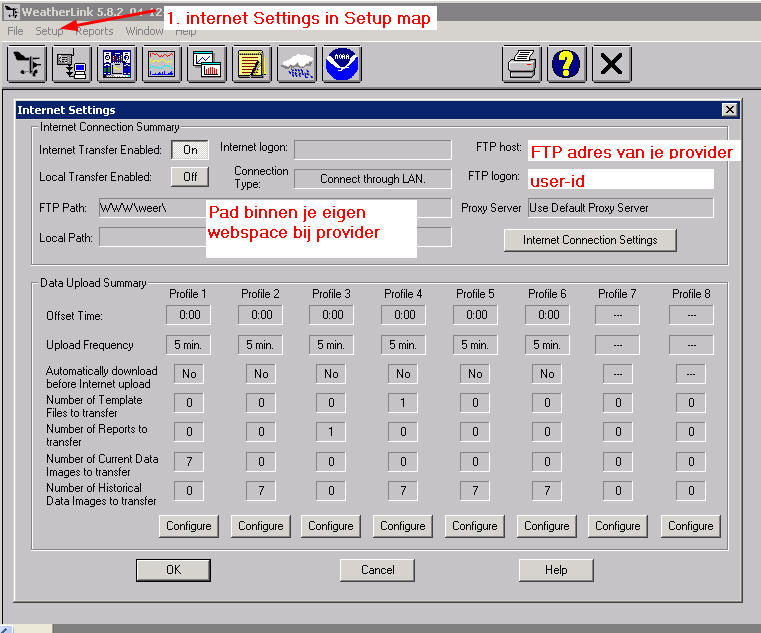Screen dimensions: 761x633
Task: Click the rain cloud toolbar icon
Action: [x=298, y=64]
